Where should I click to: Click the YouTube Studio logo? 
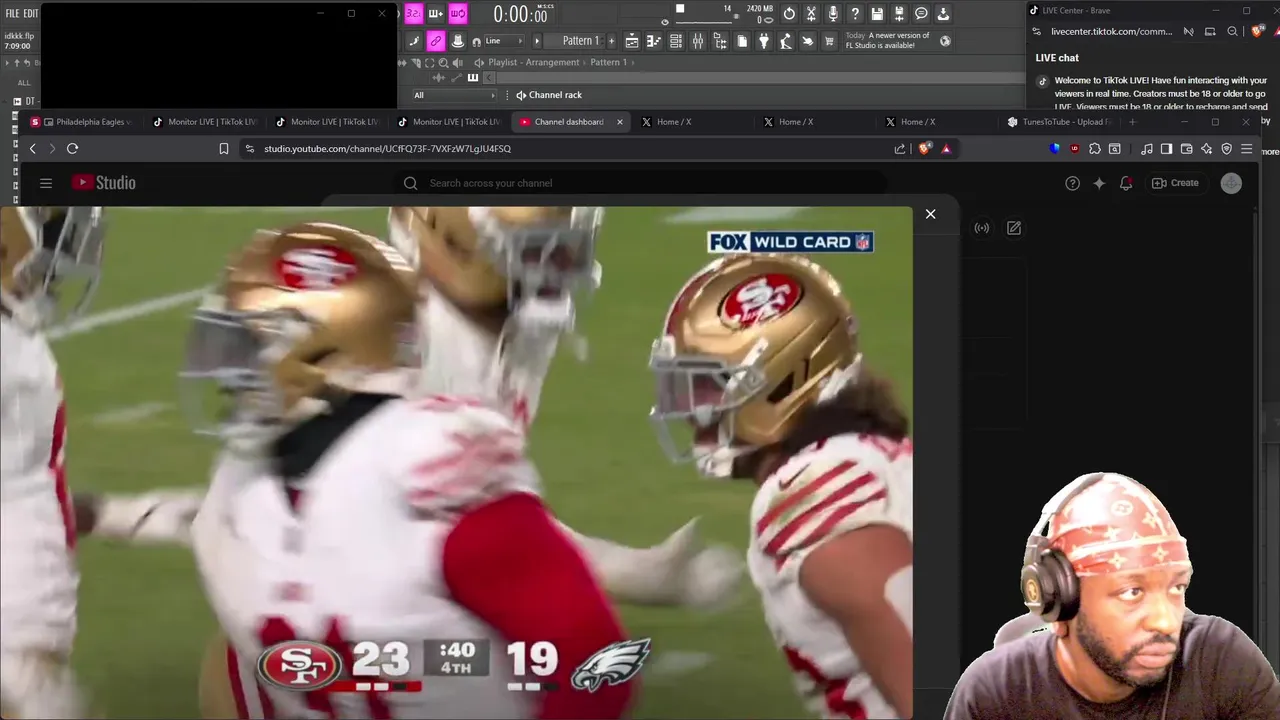103,183
